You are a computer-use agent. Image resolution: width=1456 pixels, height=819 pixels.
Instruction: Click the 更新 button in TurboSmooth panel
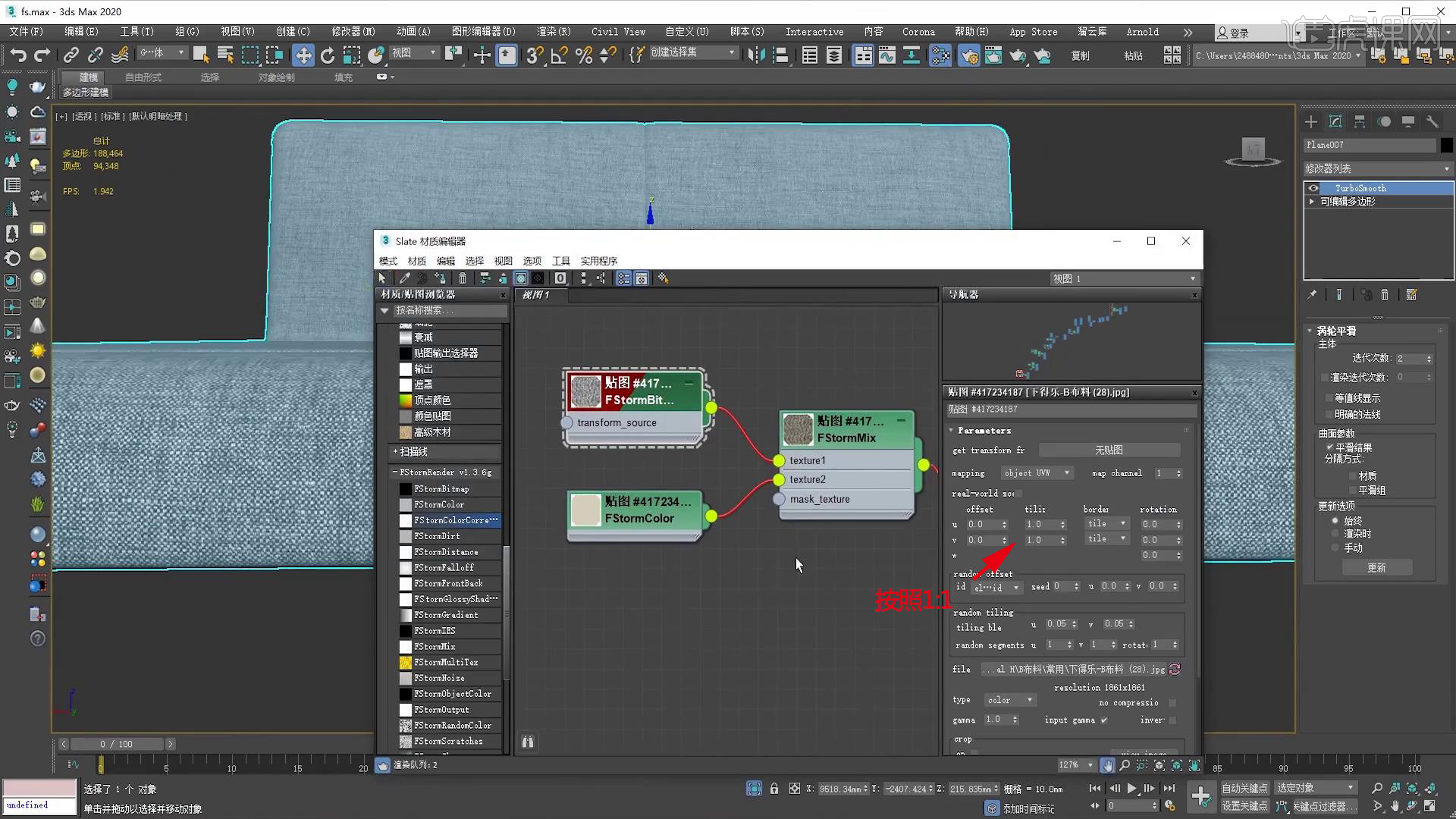(1376, 567)
